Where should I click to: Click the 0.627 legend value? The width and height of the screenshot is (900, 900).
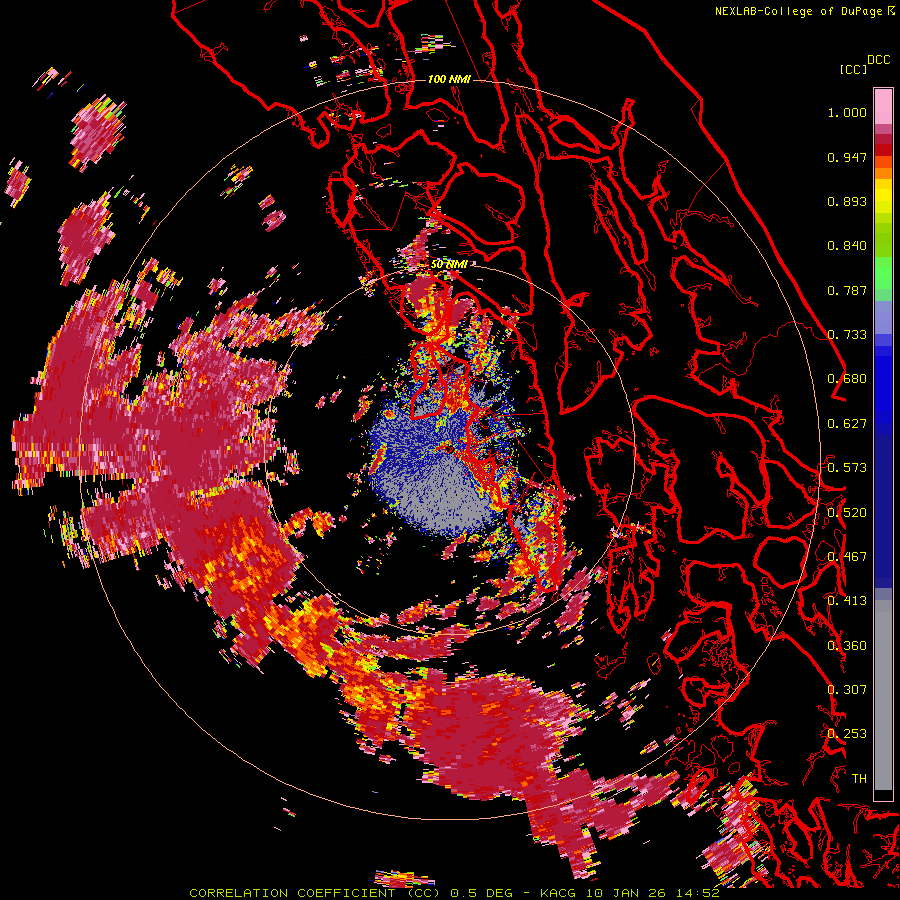pos(847,424)
